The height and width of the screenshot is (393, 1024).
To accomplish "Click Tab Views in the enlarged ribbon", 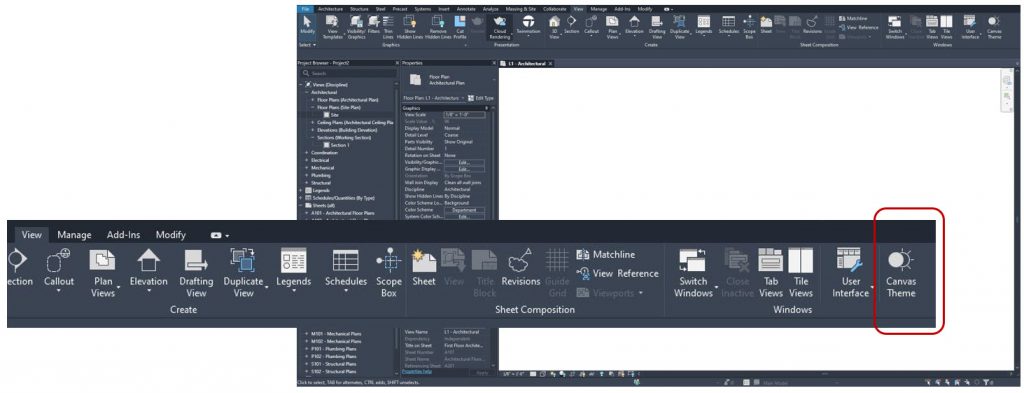I will coord(771,274).
